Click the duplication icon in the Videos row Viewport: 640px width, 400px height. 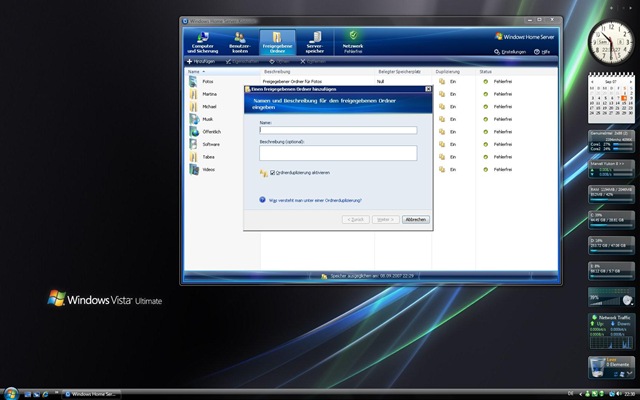point(442,169)
